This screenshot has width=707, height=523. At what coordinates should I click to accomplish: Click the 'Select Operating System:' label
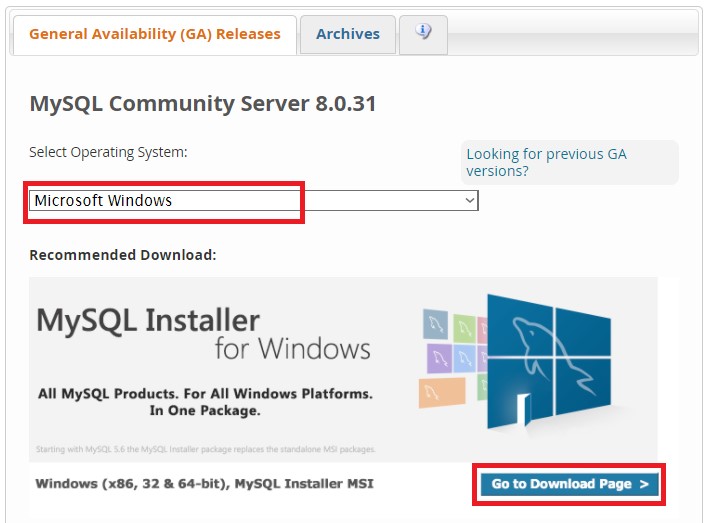[x=108, y=152]
